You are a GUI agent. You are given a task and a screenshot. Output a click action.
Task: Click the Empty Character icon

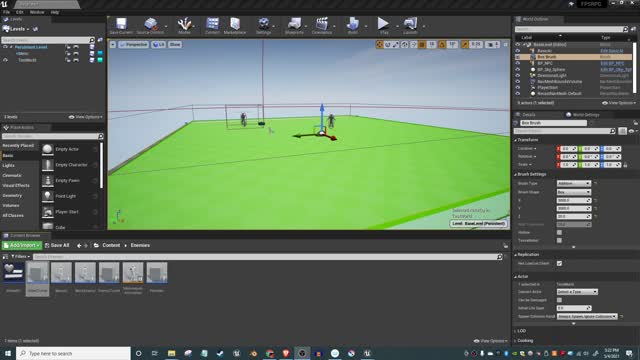(x=47, y=165)
